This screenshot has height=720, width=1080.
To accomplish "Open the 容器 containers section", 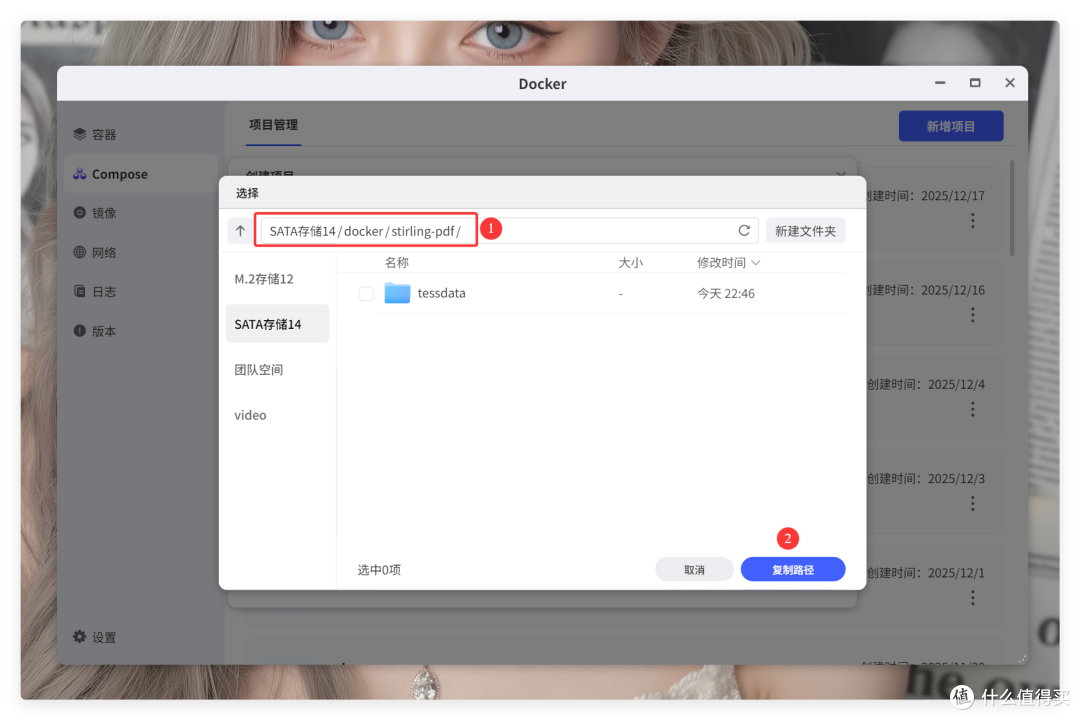I will click(x=95, y=134).
